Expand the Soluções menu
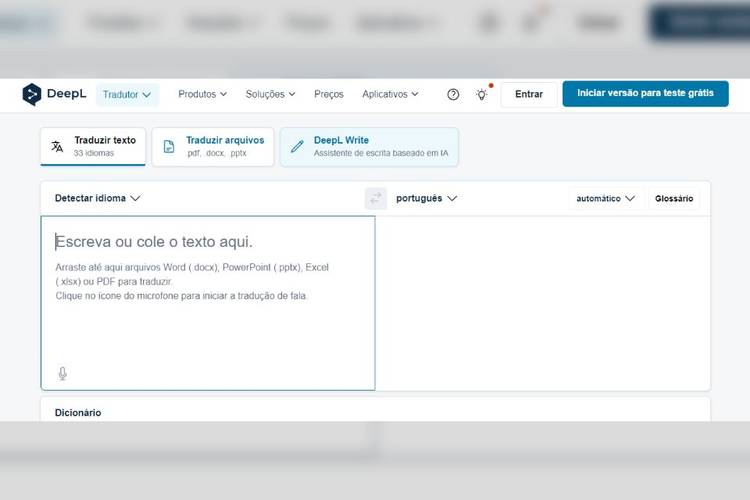 270,94
